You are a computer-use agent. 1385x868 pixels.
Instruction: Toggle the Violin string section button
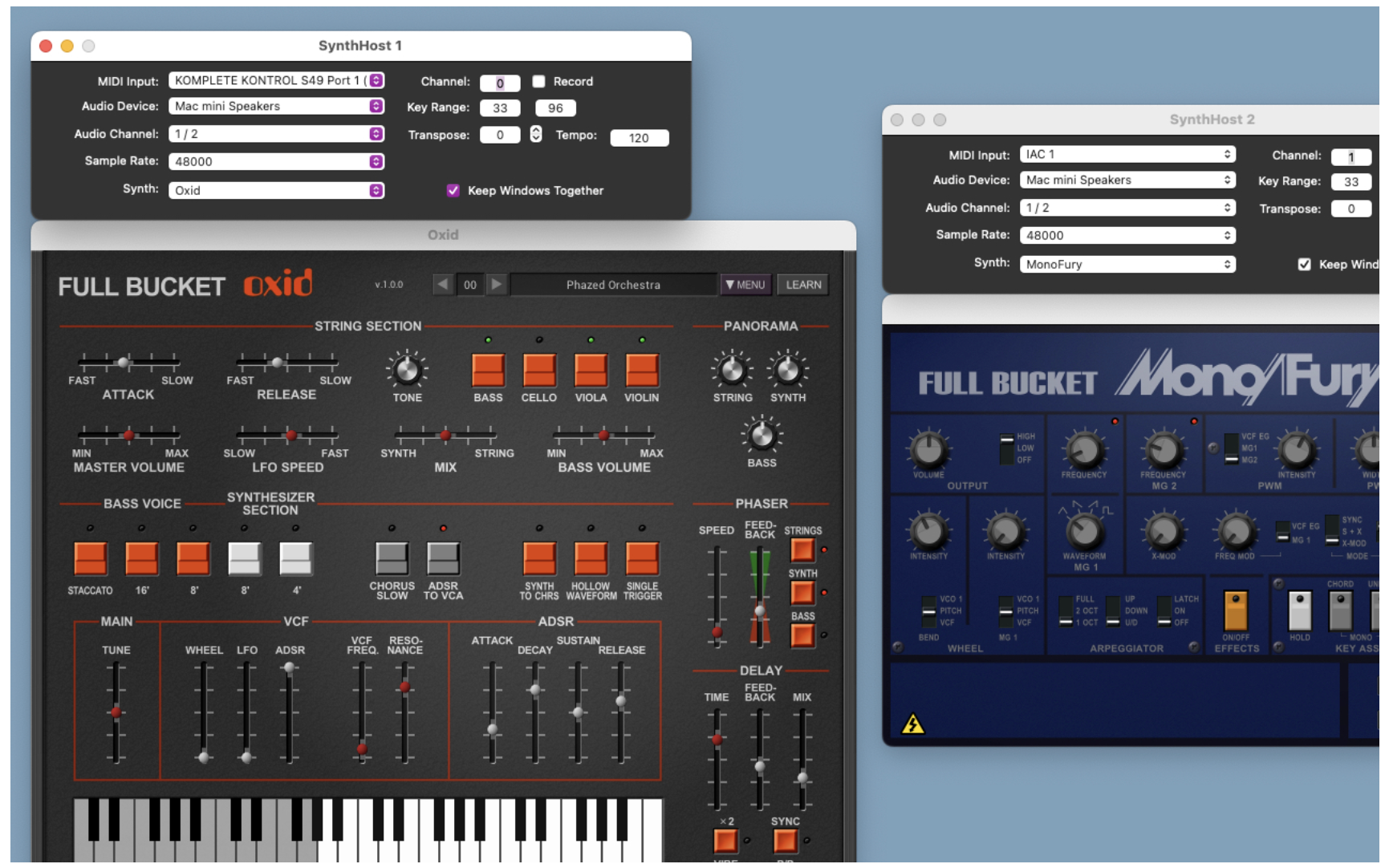tap(642, 370)
